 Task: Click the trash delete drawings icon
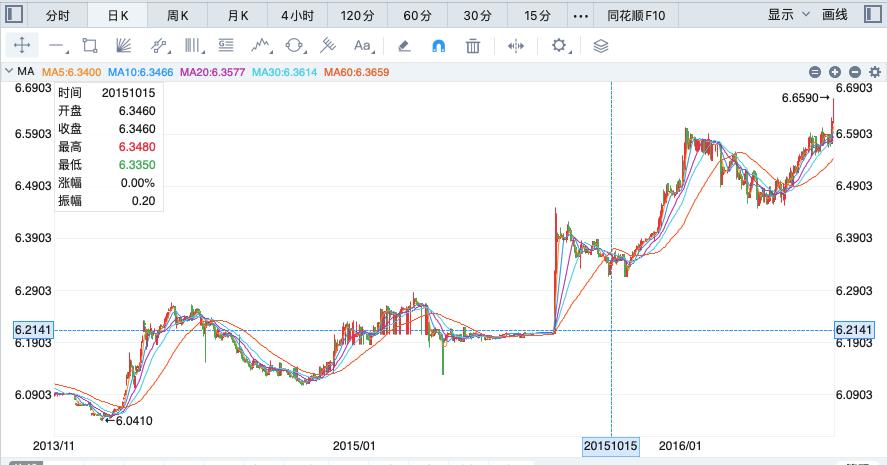[x=473, y=46]
